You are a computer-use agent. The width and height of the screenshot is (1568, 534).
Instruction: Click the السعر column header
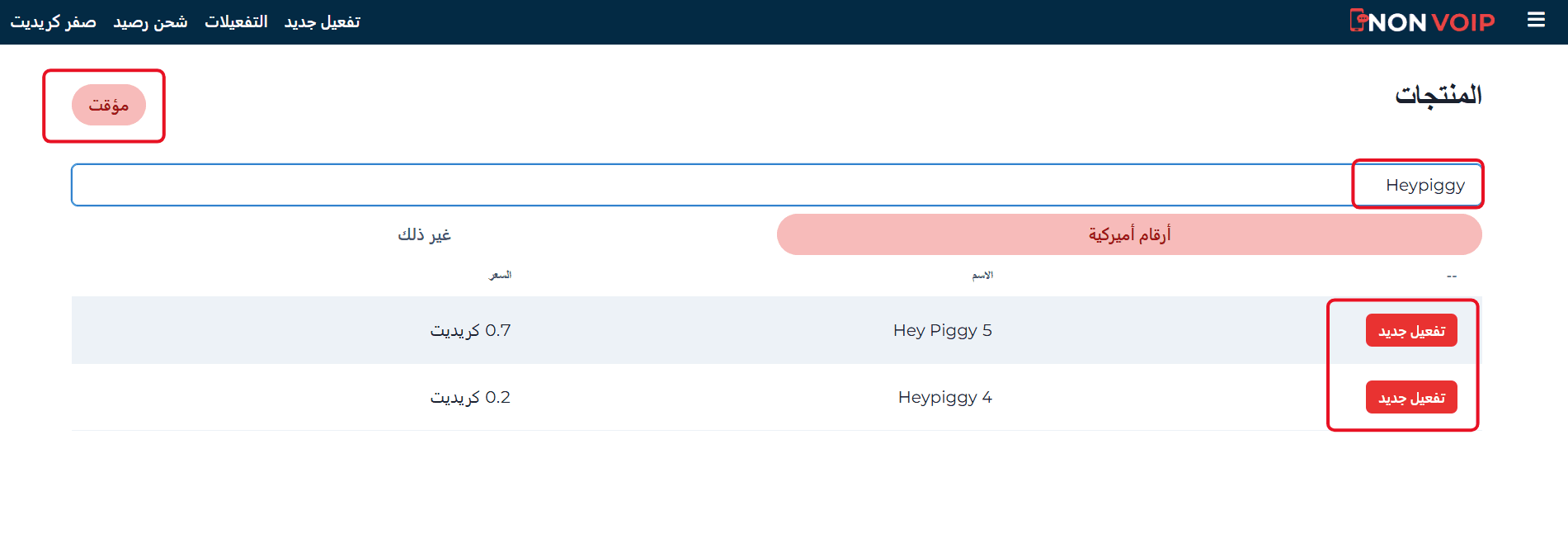tap(501, 275)
